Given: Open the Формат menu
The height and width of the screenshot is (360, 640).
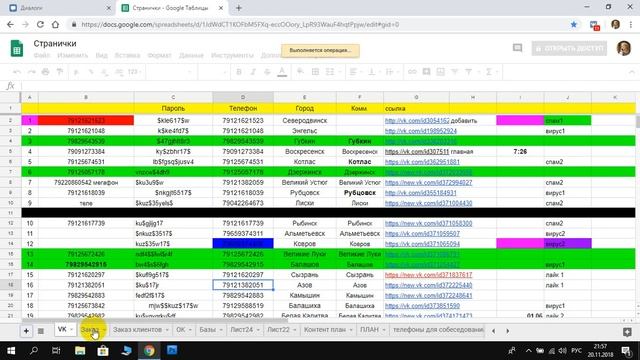Looking at the screenshot, I should pyautogui.click(x=159, y=55).
